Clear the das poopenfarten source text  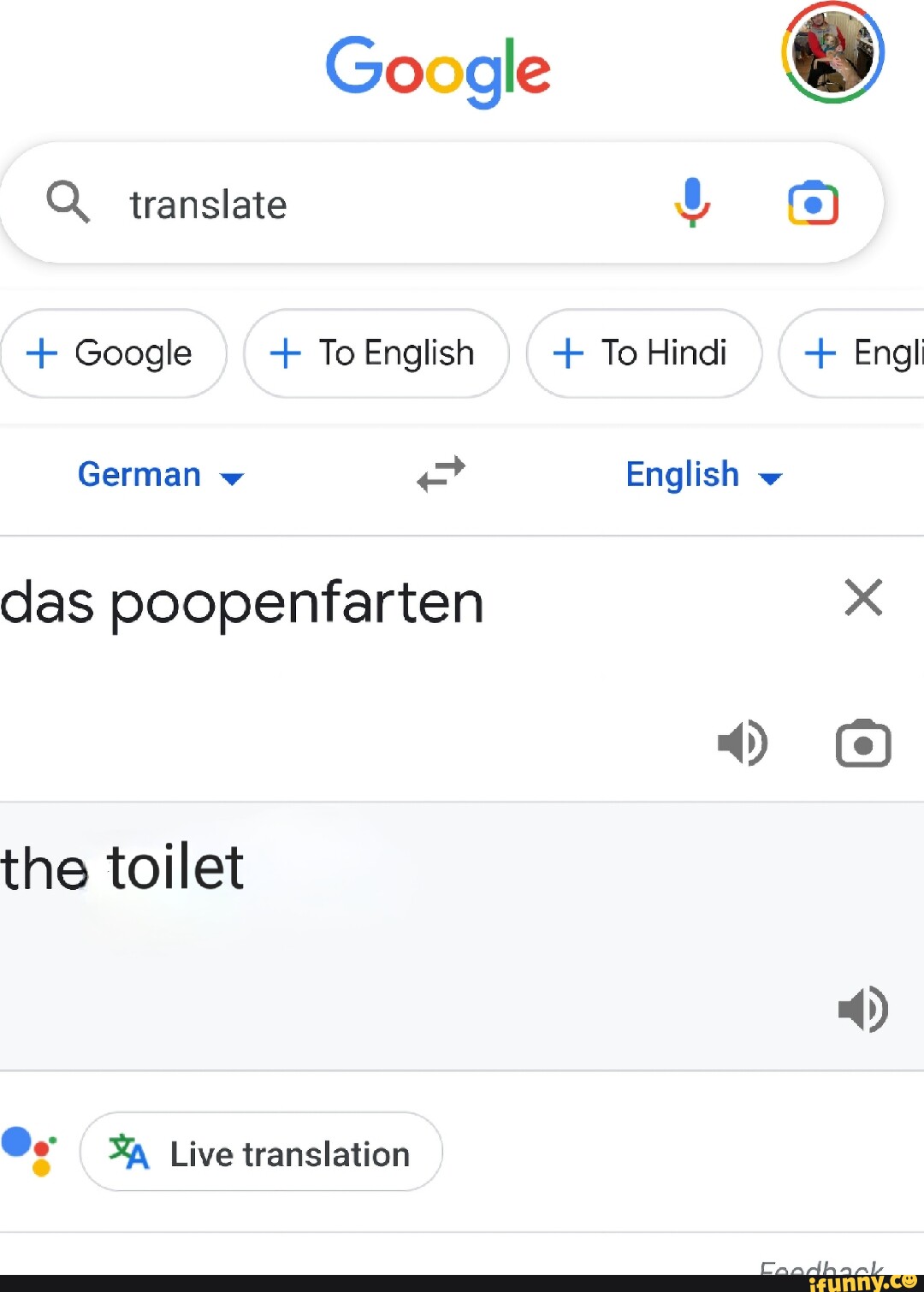coord(862,597)
